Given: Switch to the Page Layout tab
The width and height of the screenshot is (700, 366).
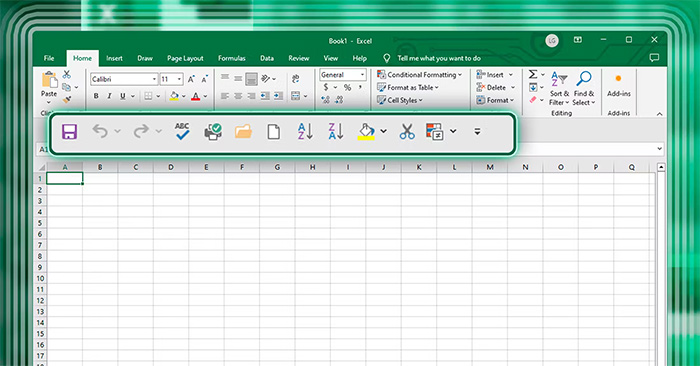Looking at the screenshot, I should [185, 58].
